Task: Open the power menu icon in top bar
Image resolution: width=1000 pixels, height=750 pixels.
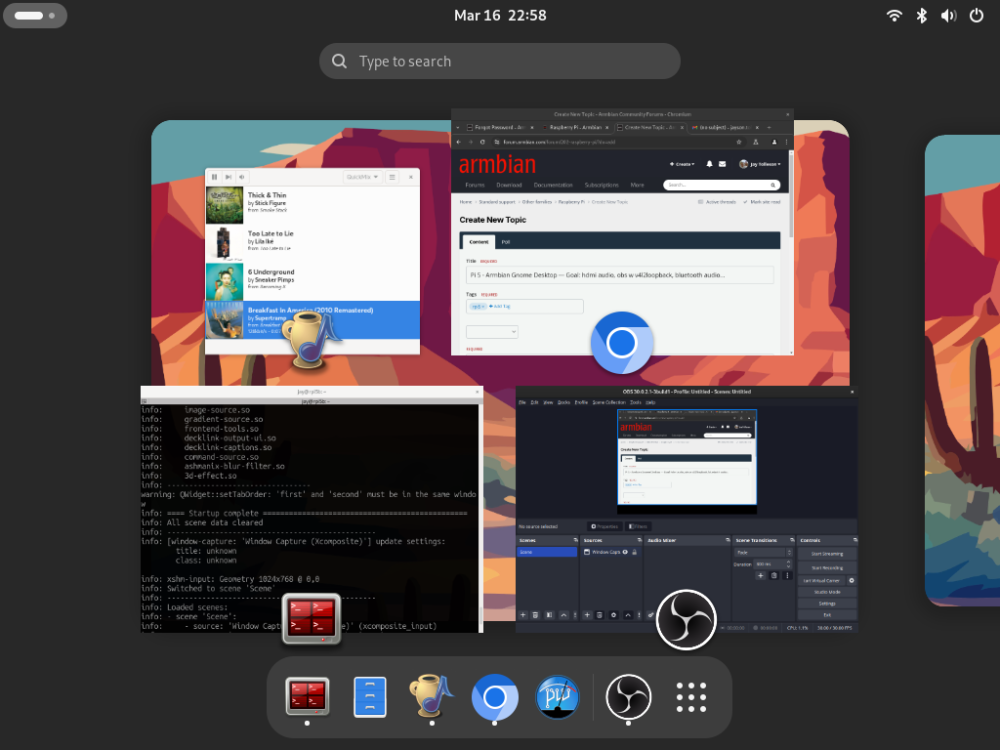Action: (976, 15)
